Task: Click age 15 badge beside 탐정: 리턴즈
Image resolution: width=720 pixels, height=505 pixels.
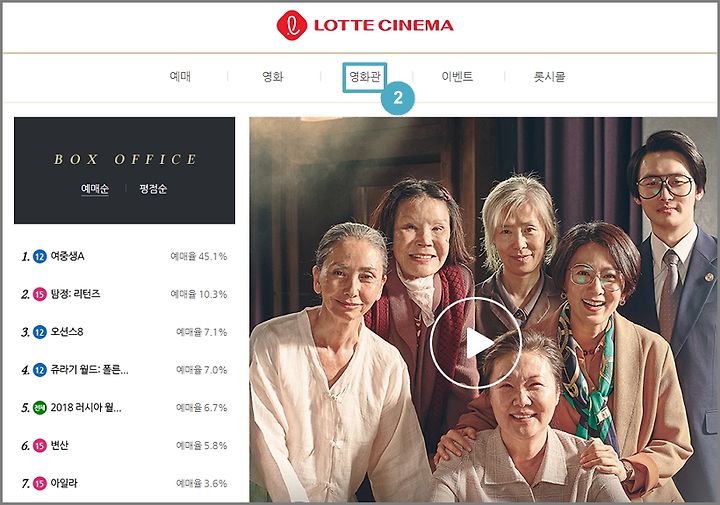Action: 40,294
